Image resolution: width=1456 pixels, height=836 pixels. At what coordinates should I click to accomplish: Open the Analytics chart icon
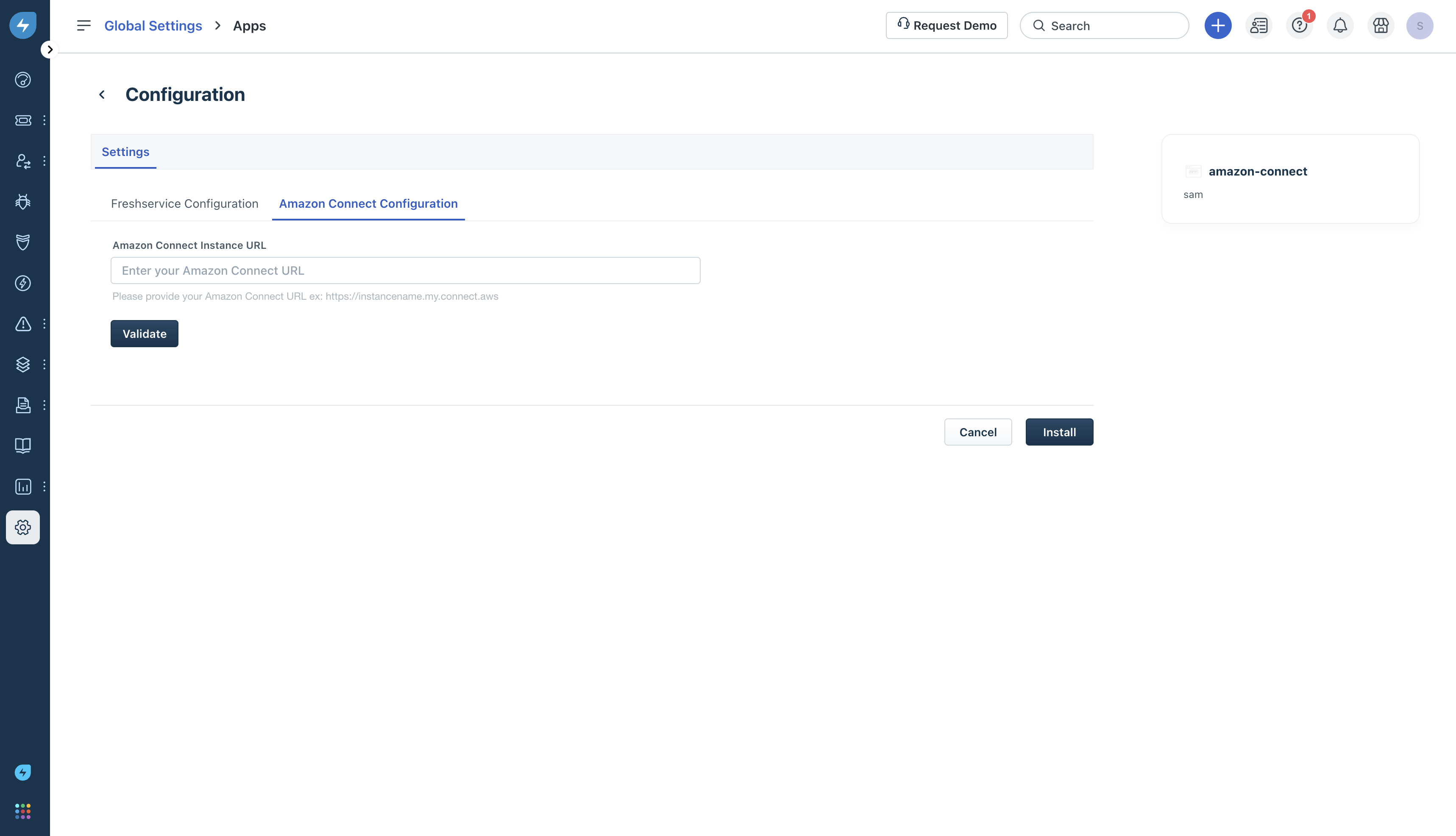23,486
